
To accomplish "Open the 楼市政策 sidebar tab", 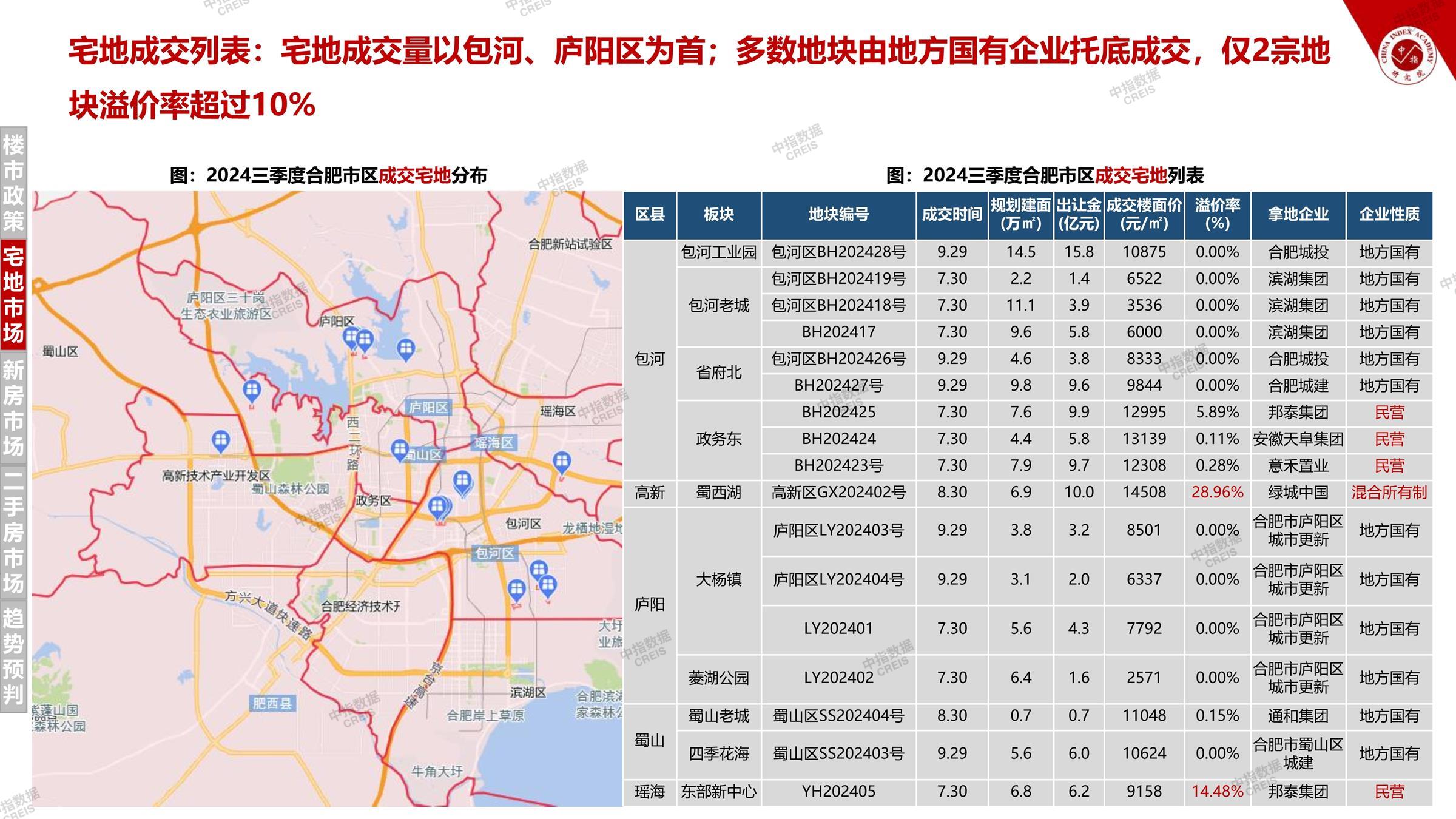I will click(x=13, y=183).
